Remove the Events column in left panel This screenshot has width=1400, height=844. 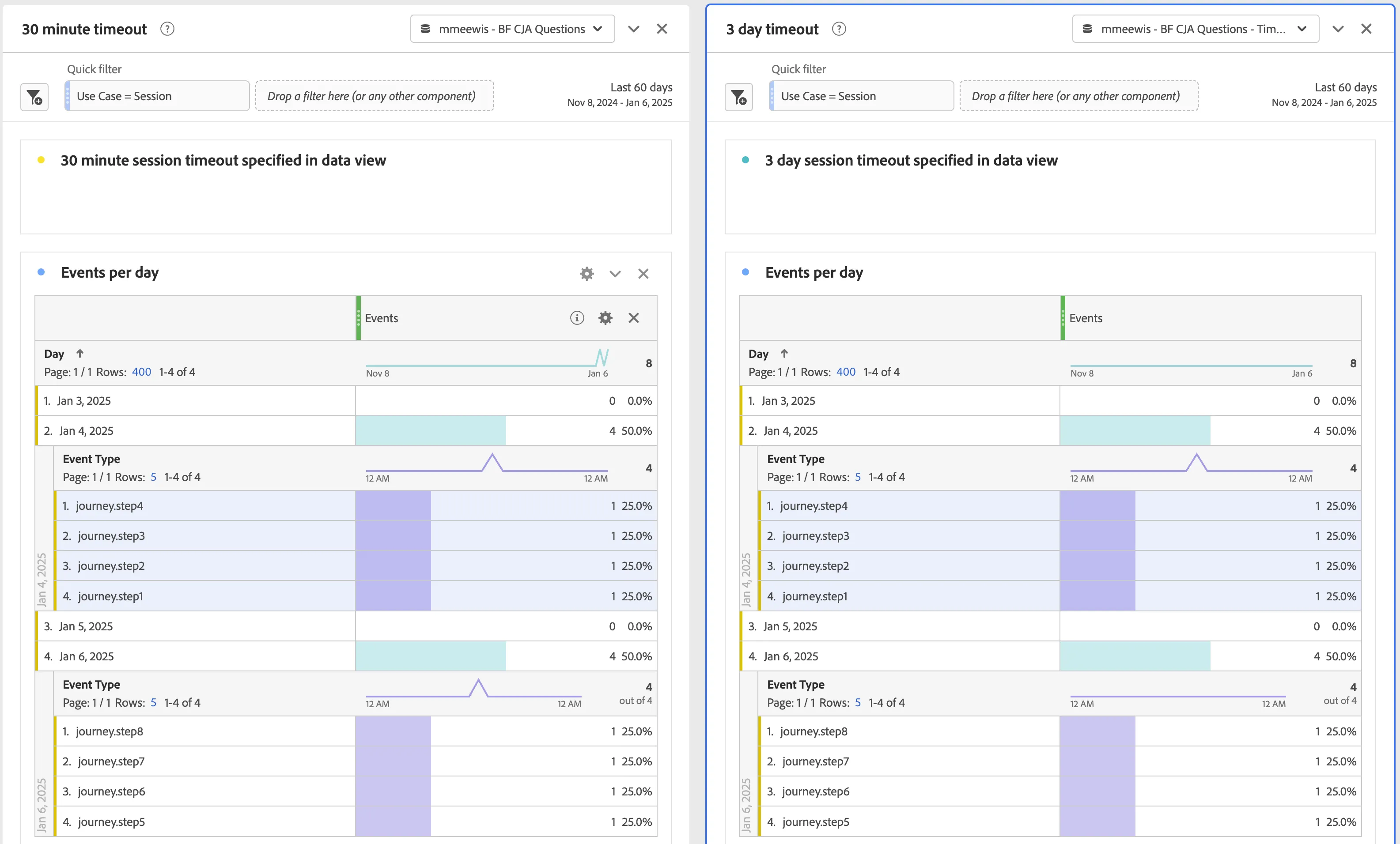pyautogui.click(x=633, y=318)
